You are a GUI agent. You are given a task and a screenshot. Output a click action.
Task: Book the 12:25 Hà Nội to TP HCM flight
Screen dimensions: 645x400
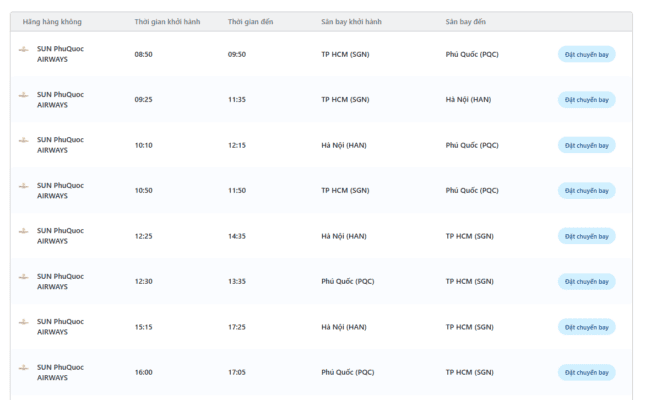(x=586, y=236)
